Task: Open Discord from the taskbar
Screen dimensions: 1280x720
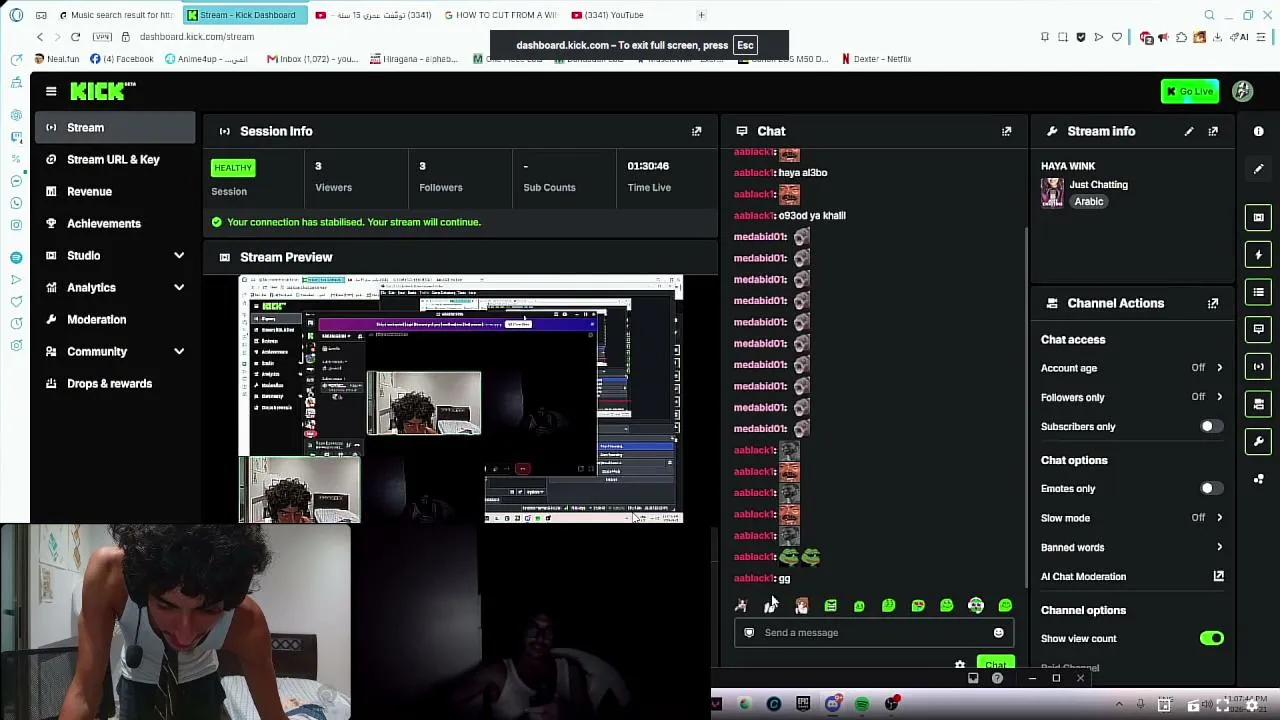Action: [833, 704]
